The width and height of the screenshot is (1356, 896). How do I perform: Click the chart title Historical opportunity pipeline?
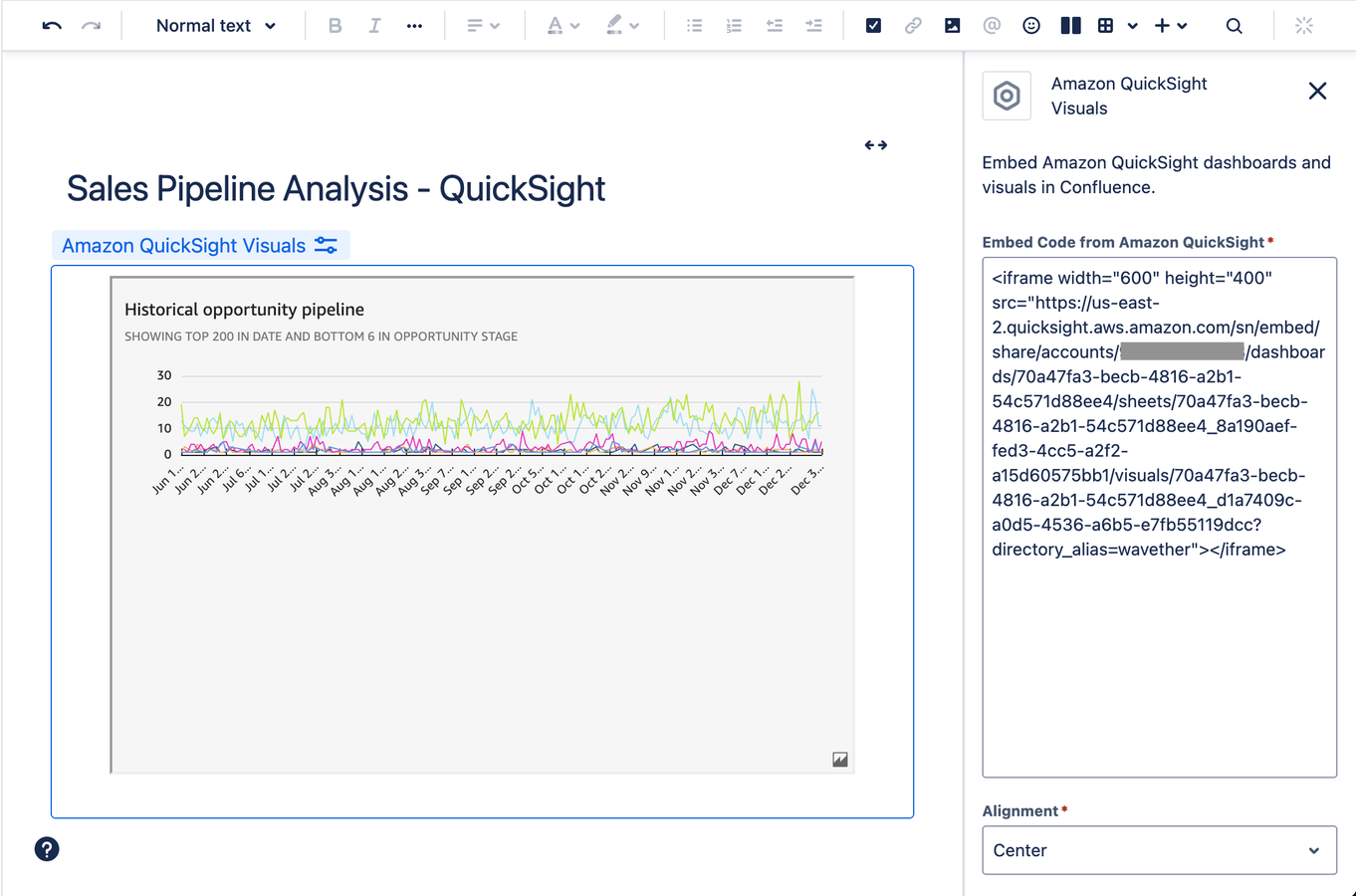coord(244,310)
